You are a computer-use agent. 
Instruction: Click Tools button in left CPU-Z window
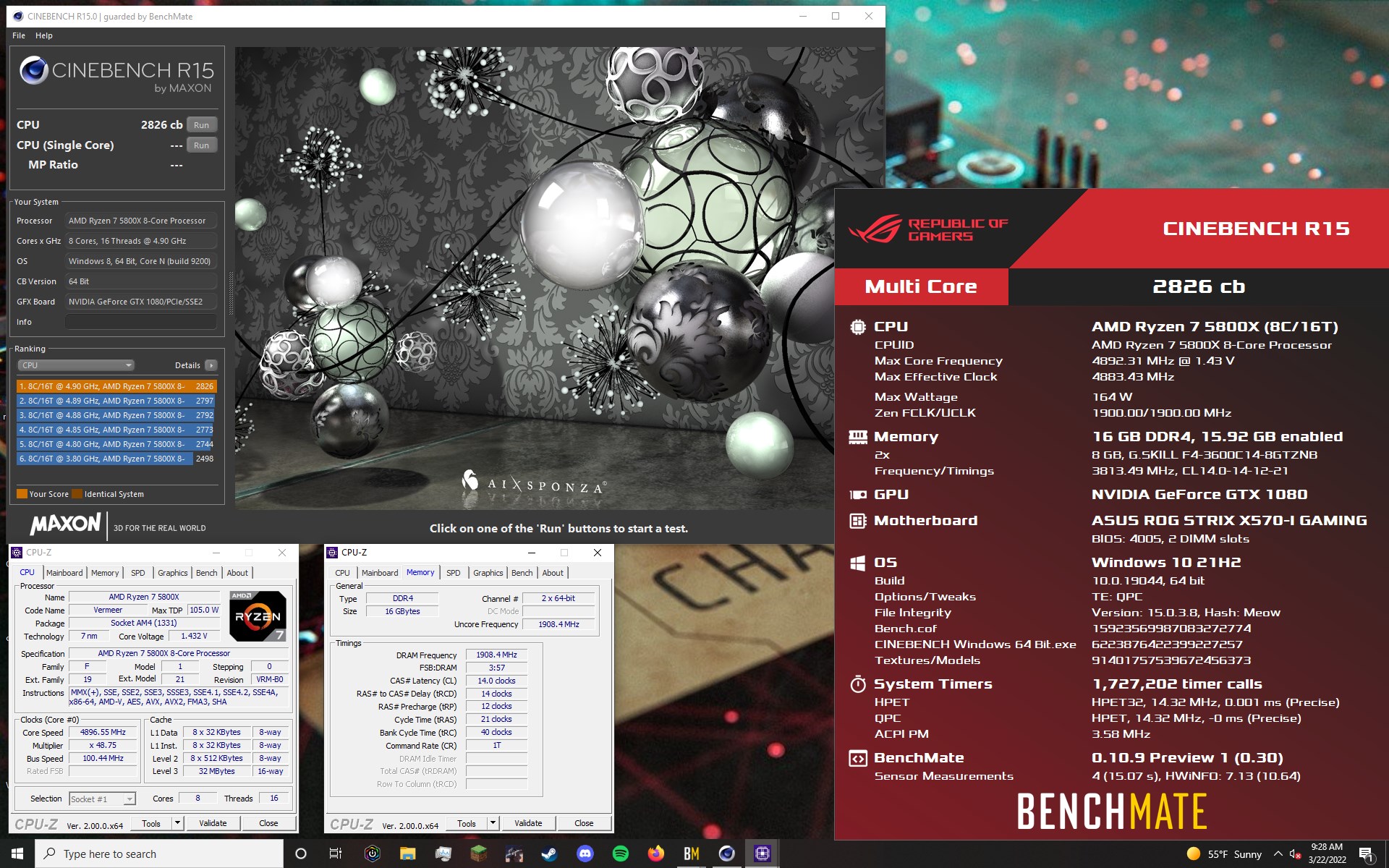point(151,823)
